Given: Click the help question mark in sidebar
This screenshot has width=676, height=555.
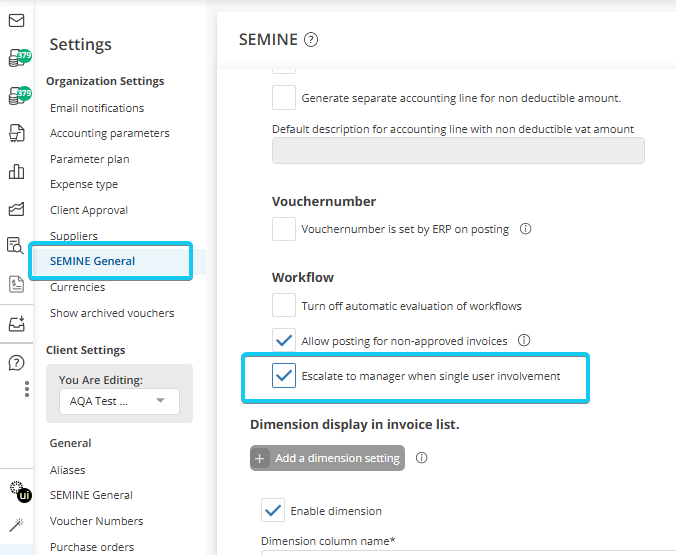Looking at the screenshot, I should pyautogui.click(x=16, y=362).
